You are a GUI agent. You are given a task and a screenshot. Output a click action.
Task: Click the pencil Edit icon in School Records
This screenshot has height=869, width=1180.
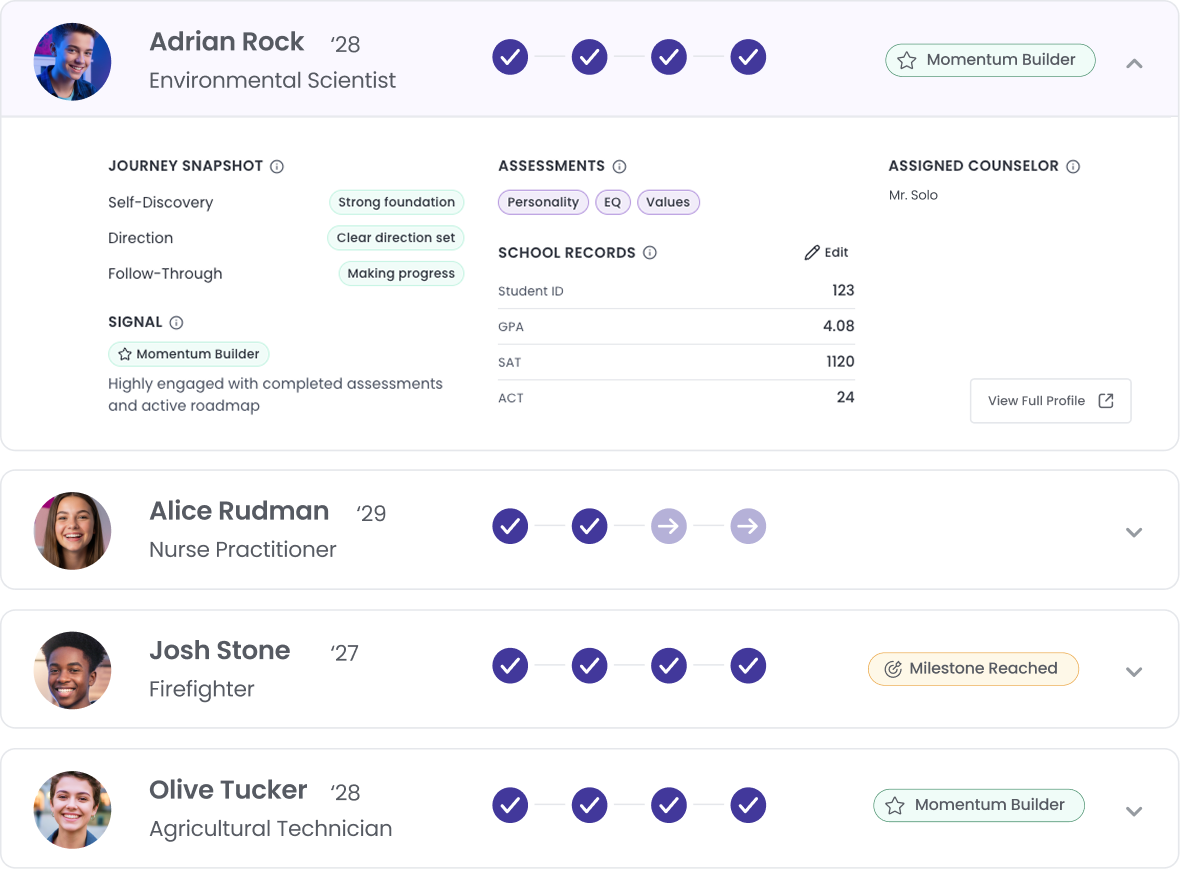[812, 253]
